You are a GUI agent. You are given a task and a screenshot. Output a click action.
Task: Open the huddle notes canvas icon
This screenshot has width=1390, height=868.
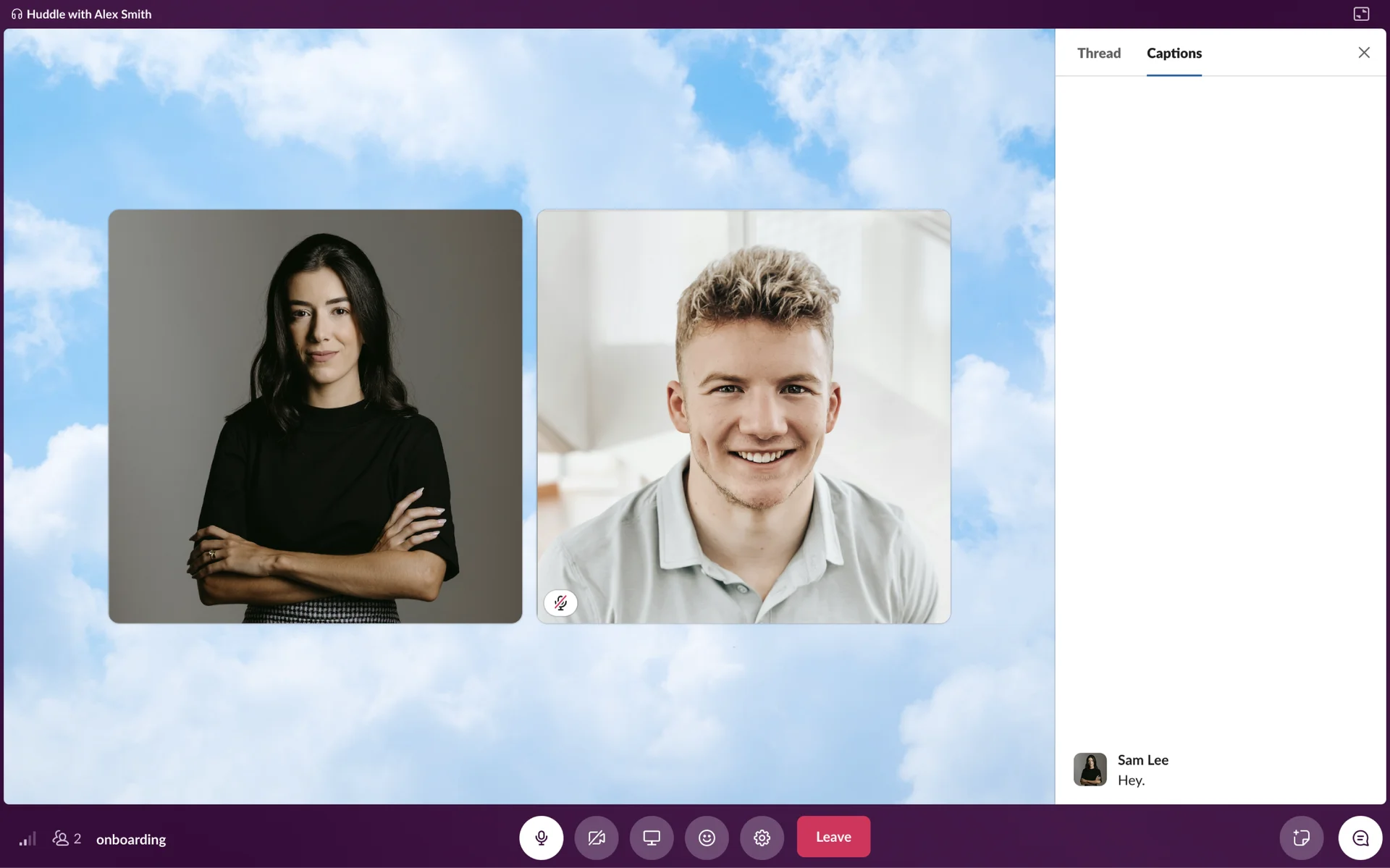(x=1301, y=838)
